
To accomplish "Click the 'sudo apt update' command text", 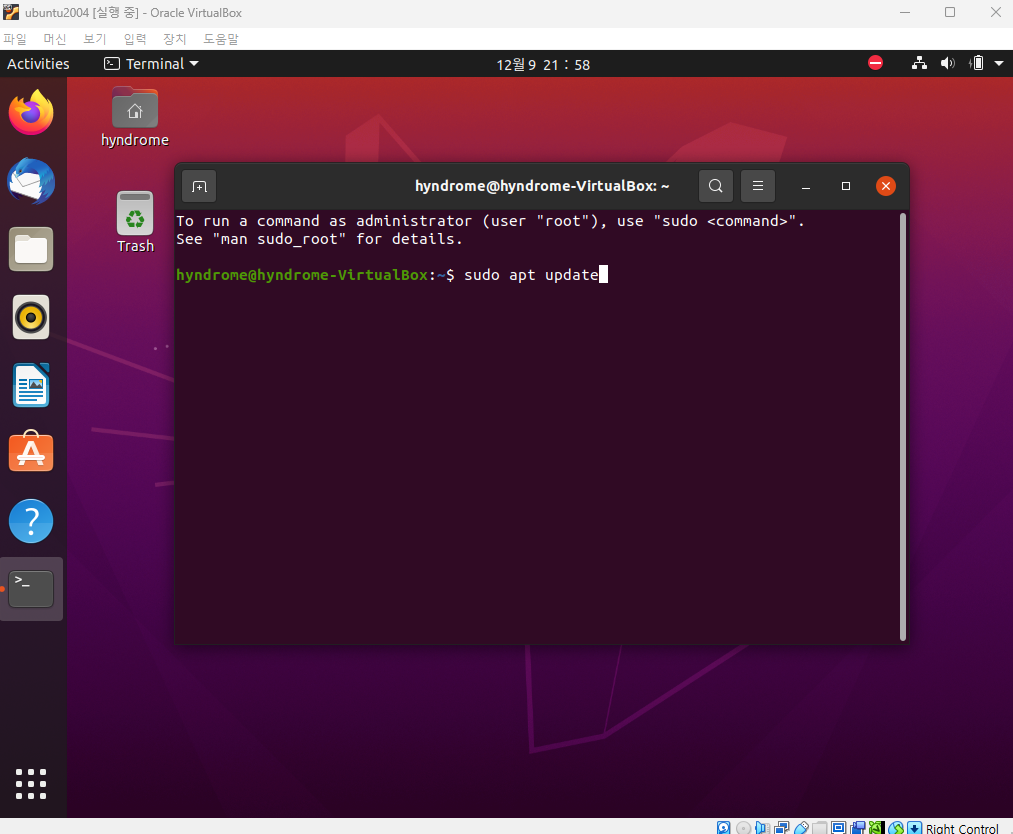I will (x=531, y=275).
